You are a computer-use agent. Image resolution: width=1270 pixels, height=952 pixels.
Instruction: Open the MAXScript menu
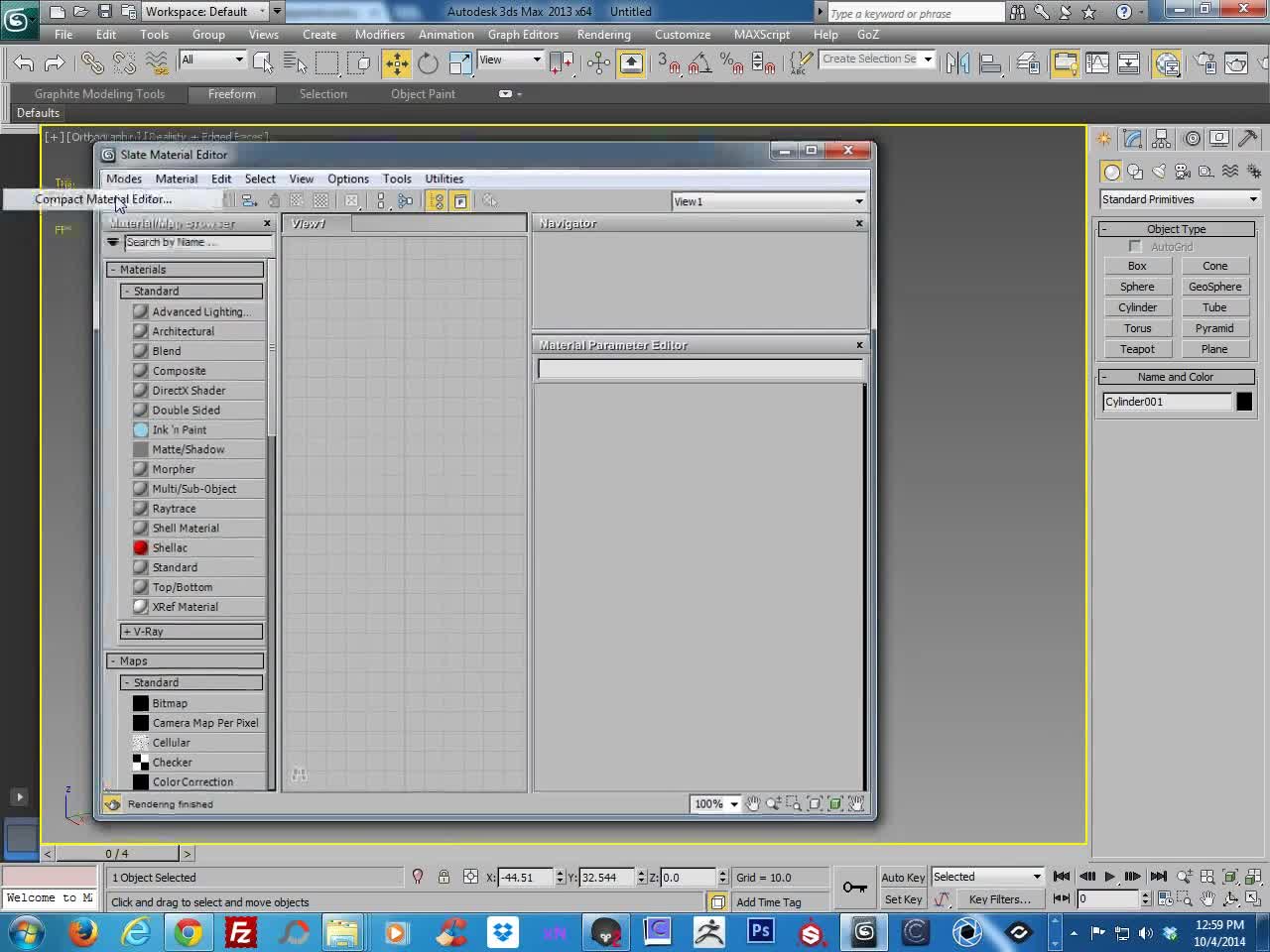click(761, 35)
